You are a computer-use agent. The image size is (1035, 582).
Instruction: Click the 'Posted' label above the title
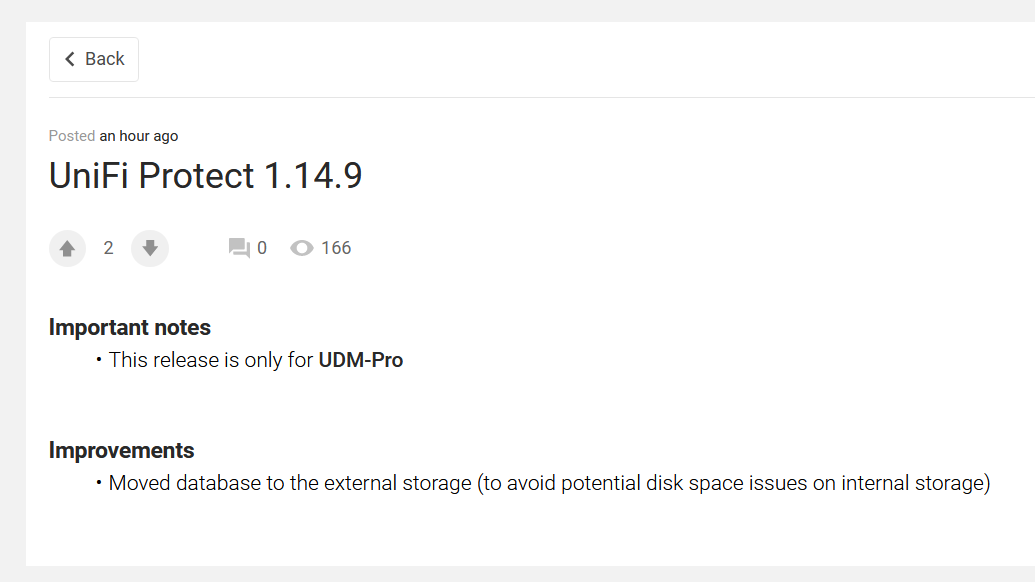(x=70, y=135)
